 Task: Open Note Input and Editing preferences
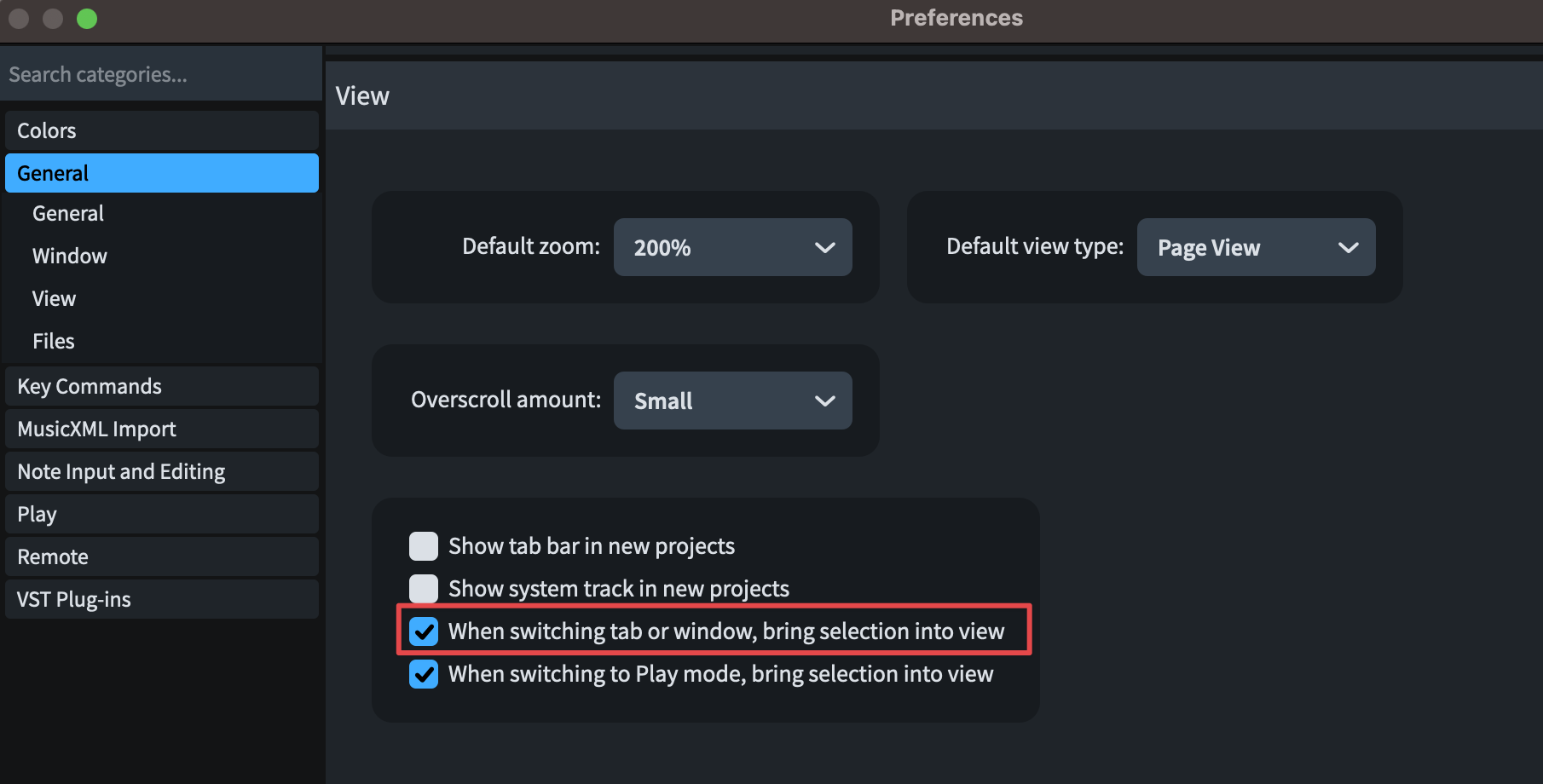pyautogui.click(x=161, y=471)
